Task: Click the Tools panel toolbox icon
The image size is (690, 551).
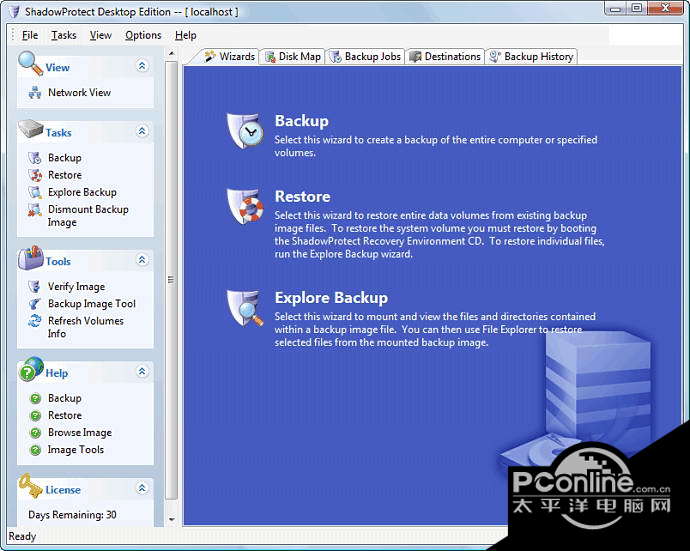Action: [x=30, y=258]
